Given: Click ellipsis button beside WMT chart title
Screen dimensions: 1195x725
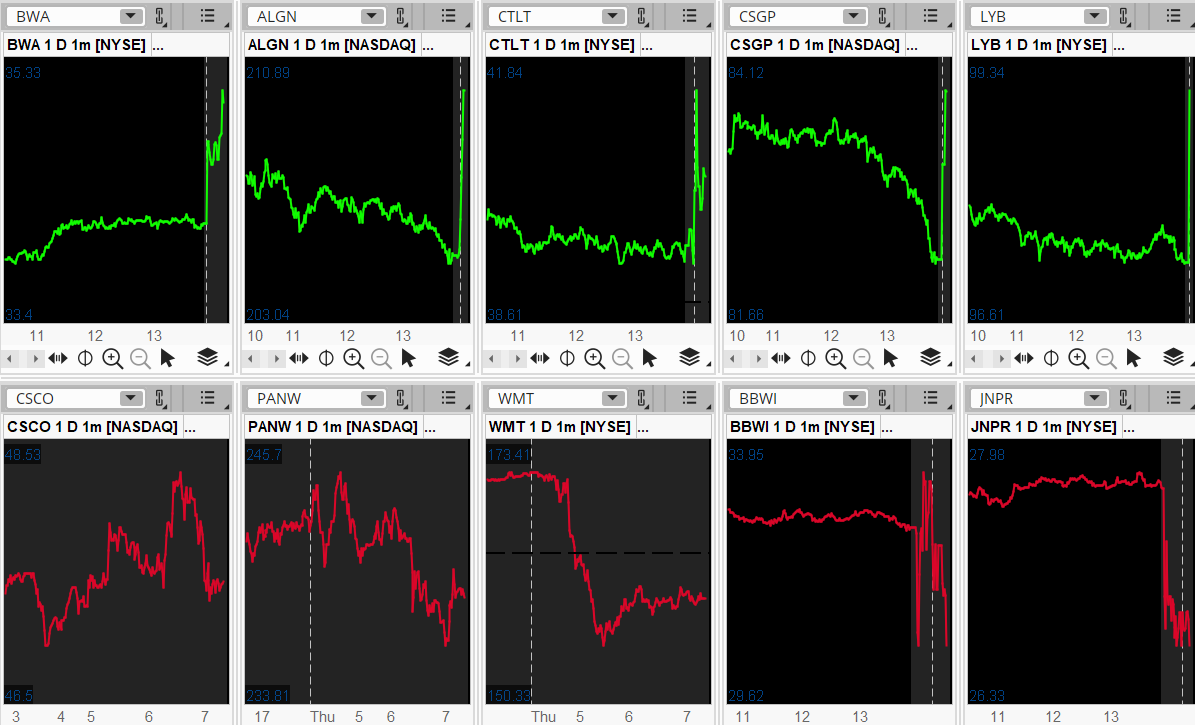Looking at the screenshot, I should click(643, 428).
